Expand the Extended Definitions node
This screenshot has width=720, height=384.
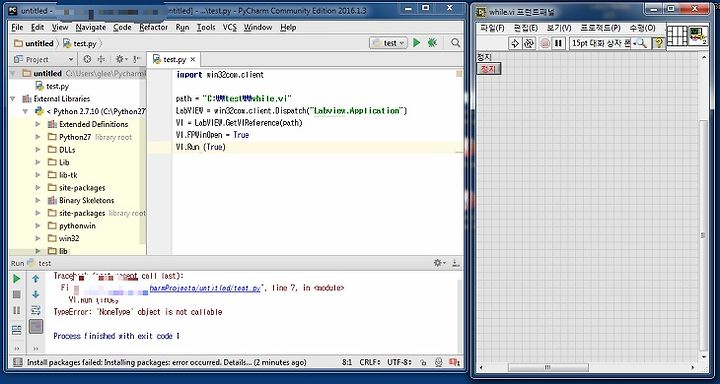pyautogui.click(x=38, y=124)
